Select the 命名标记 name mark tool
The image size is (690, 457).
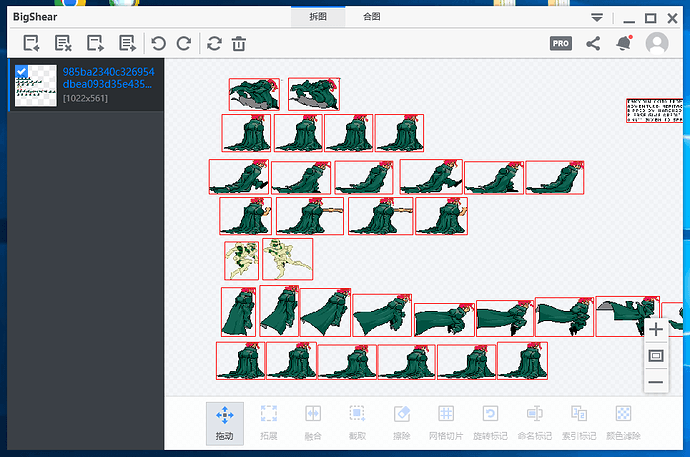[535, 423]
